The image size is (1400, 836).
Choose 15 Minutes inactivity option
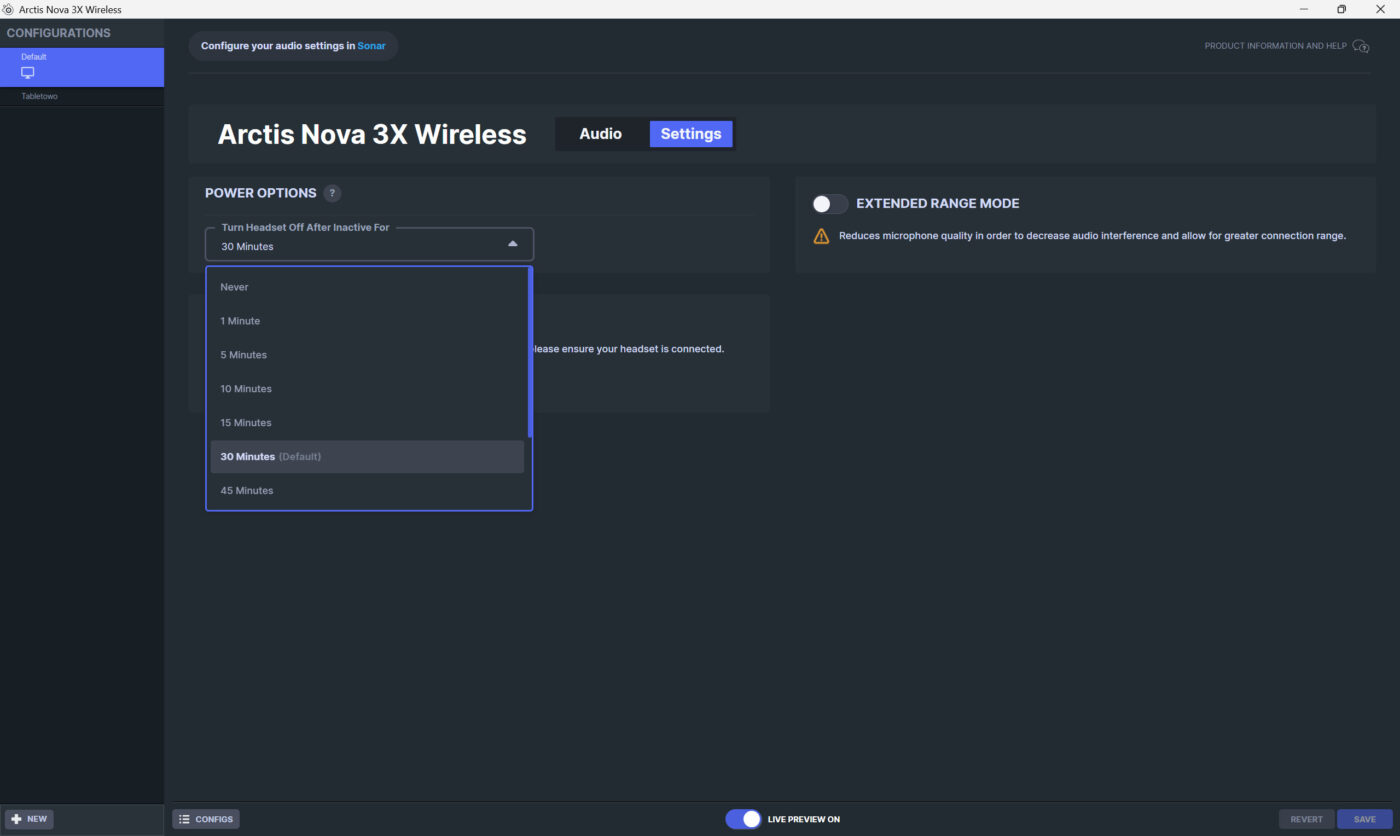click(367, 423)
